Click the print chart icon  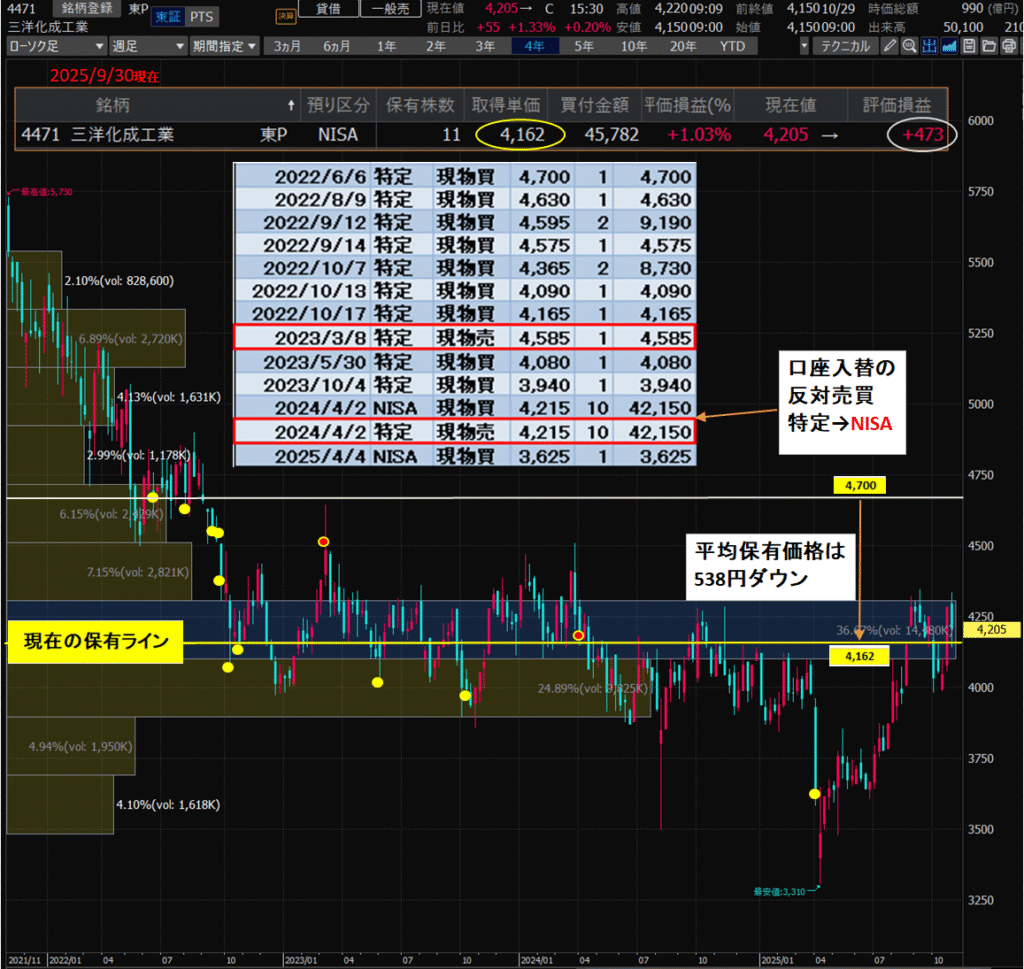click(x=1007, y=46)
